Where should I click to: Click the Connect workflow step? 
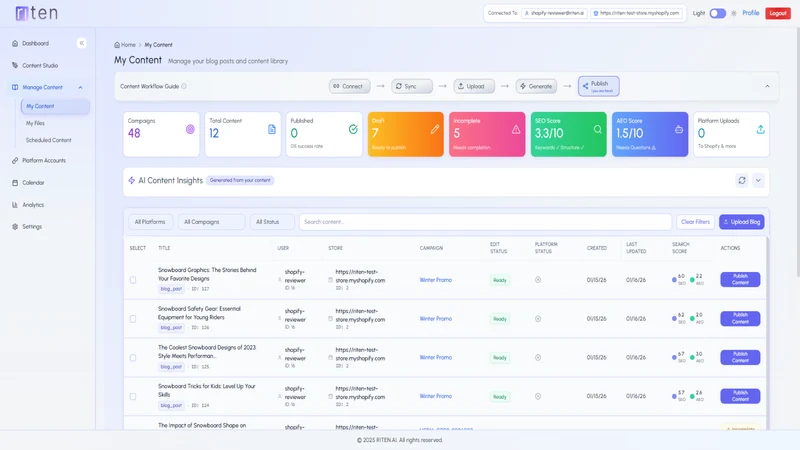point(349,86)
